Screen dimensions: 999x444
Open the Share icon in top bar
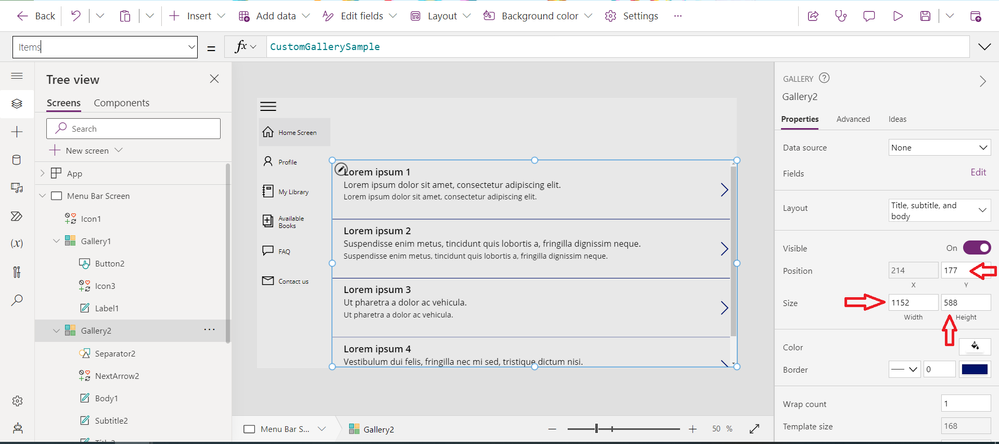coord(812,16)
